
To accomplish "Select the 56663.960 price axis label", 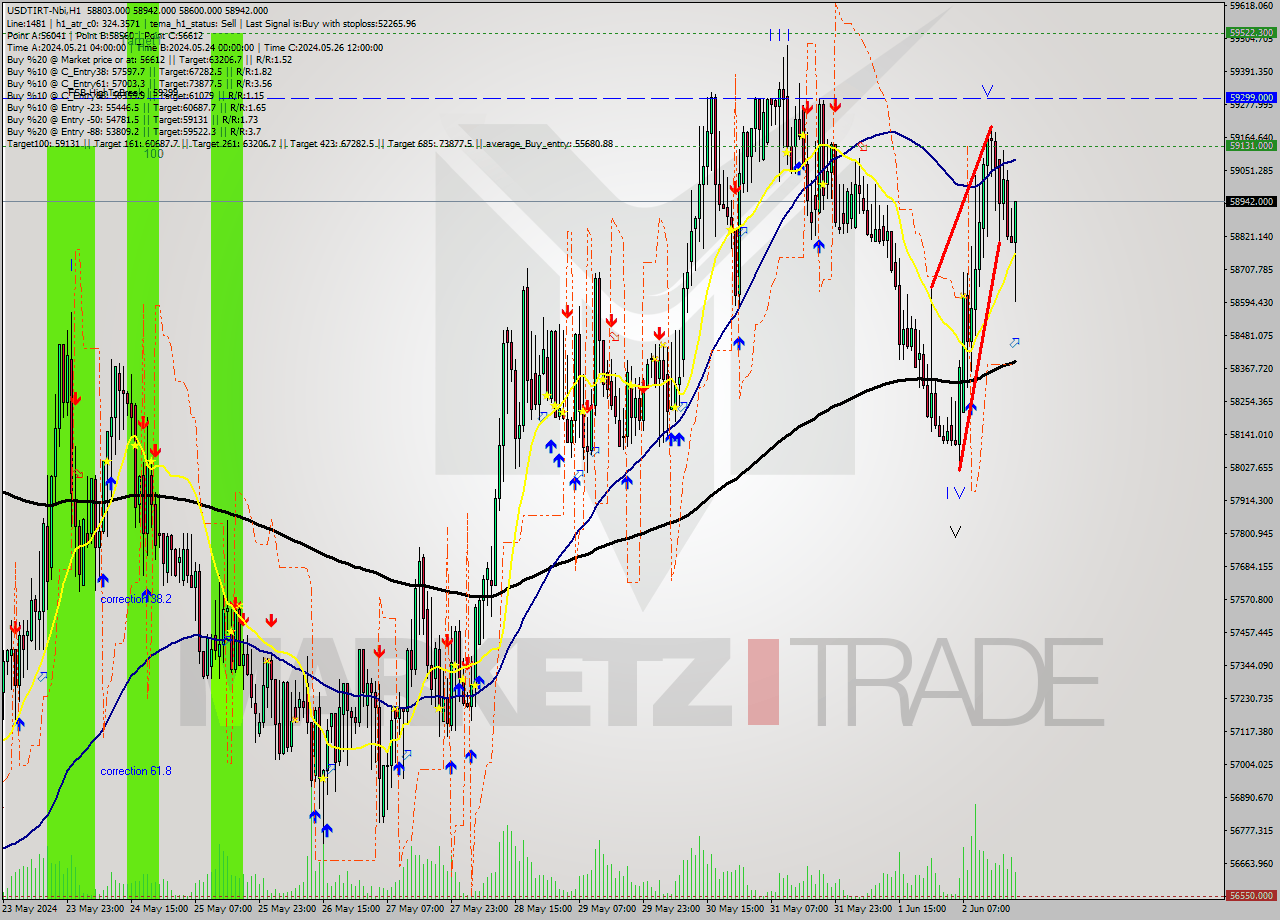I will (x=1252, y=864).
